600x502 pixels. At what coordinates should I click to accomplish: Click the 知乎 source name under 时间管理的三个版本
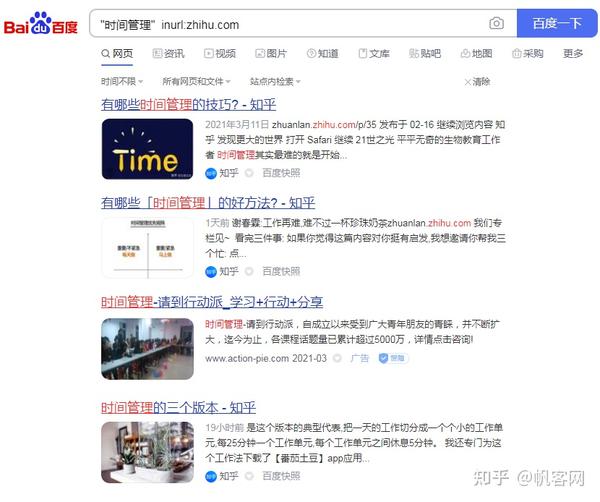point(229,476)
